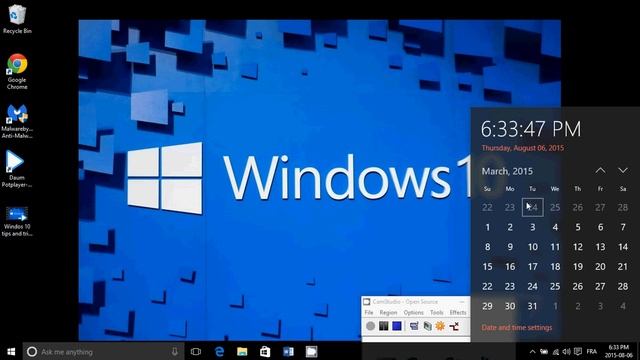Select March 29 in the calendar
Screen dimensions: 640x360
[487, 306]
